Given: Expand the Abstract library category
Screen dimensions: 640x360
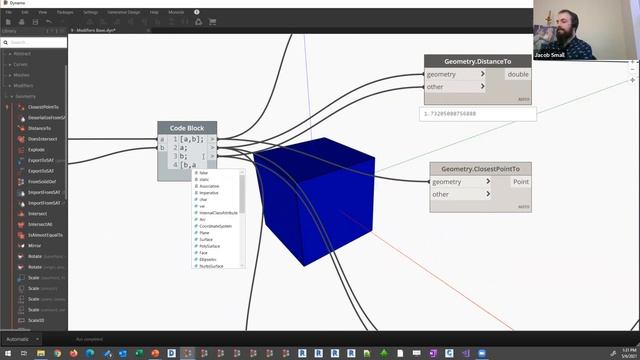Looking at the screenshot, I should point(10,54).
